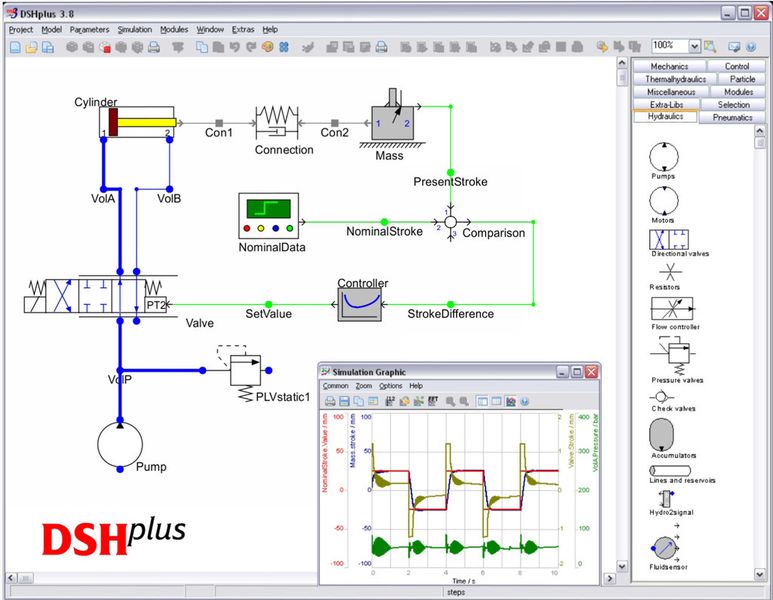Screen dimensions: 773x600
Task: Switch to the Control library tab
Action: click(737, 66)
